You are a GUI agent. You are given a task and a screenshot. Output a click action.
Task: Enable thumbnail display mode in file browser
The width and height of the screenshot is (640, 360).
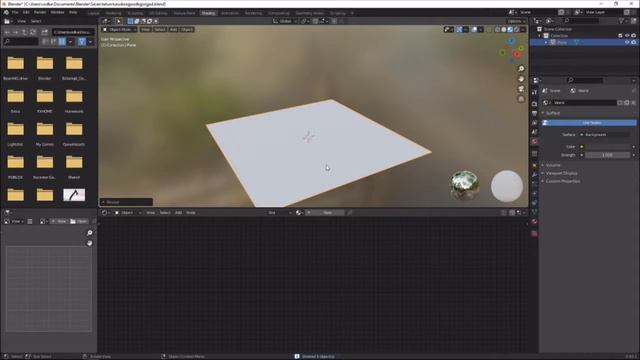[62, 41]
